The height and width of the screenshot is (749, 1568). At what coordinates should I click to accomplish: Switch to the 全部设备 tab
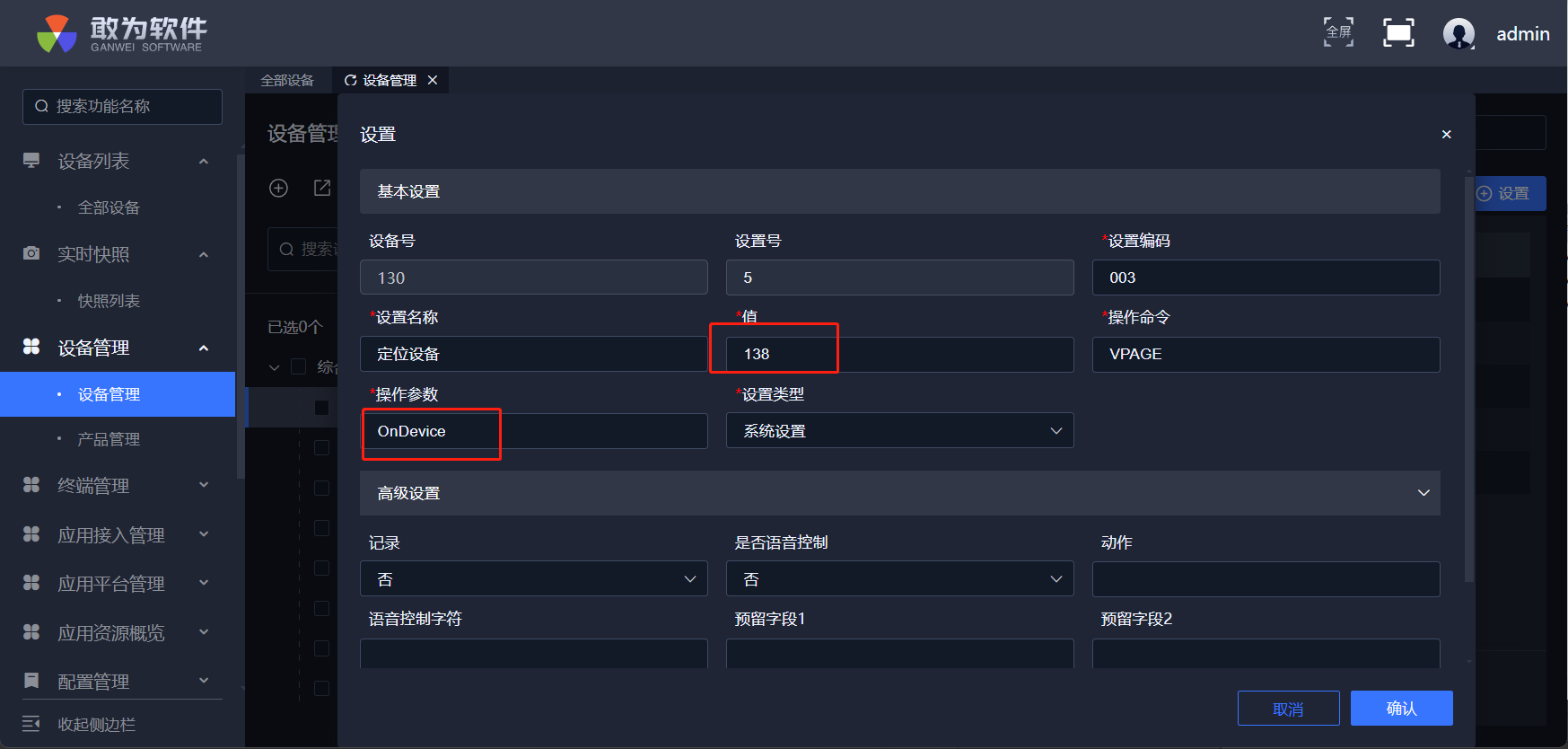[287, 81]
